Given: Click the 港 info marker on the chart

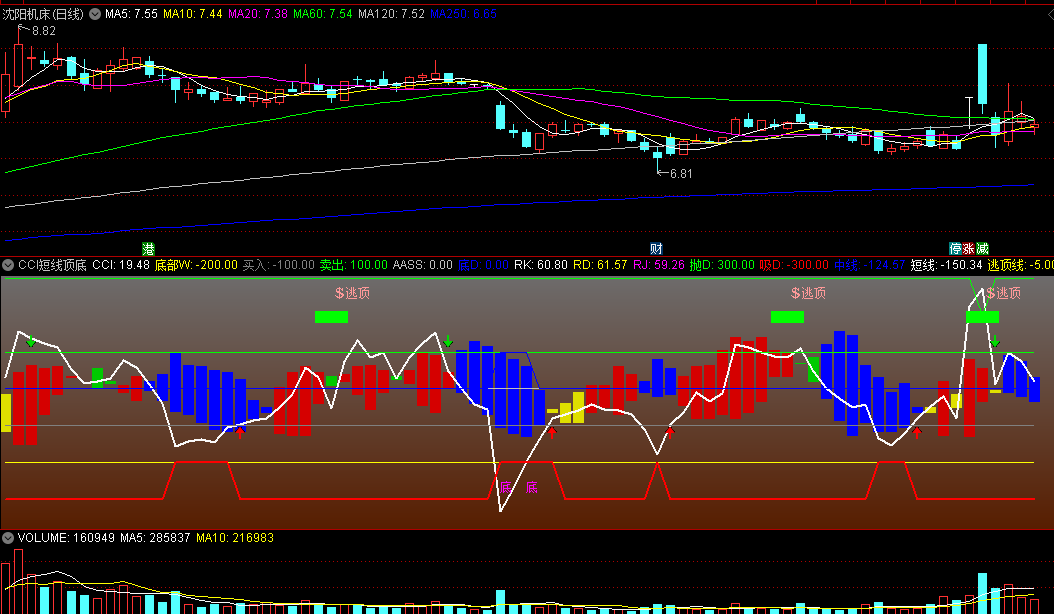Looking at the screenshot, I should [148, 249].
